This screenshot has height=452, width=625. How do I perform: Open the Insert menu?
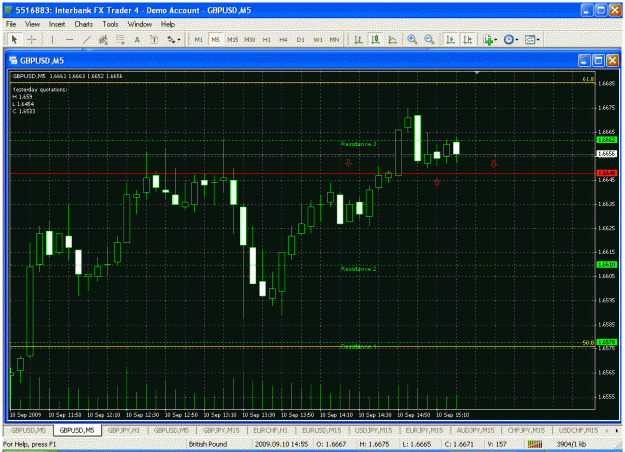(57, 24)
